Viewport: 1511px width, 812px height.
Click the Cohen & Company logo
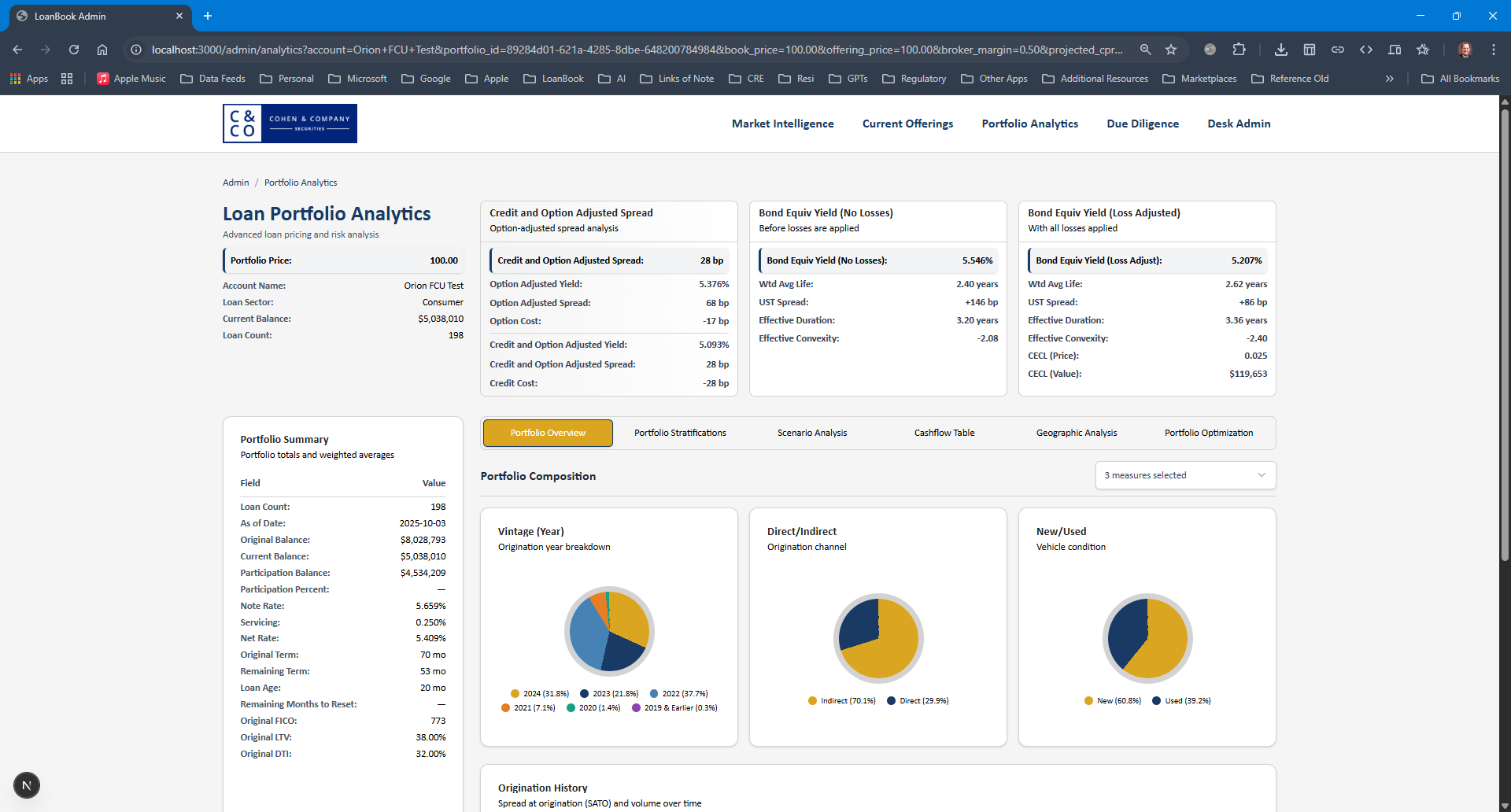point(289,123)
